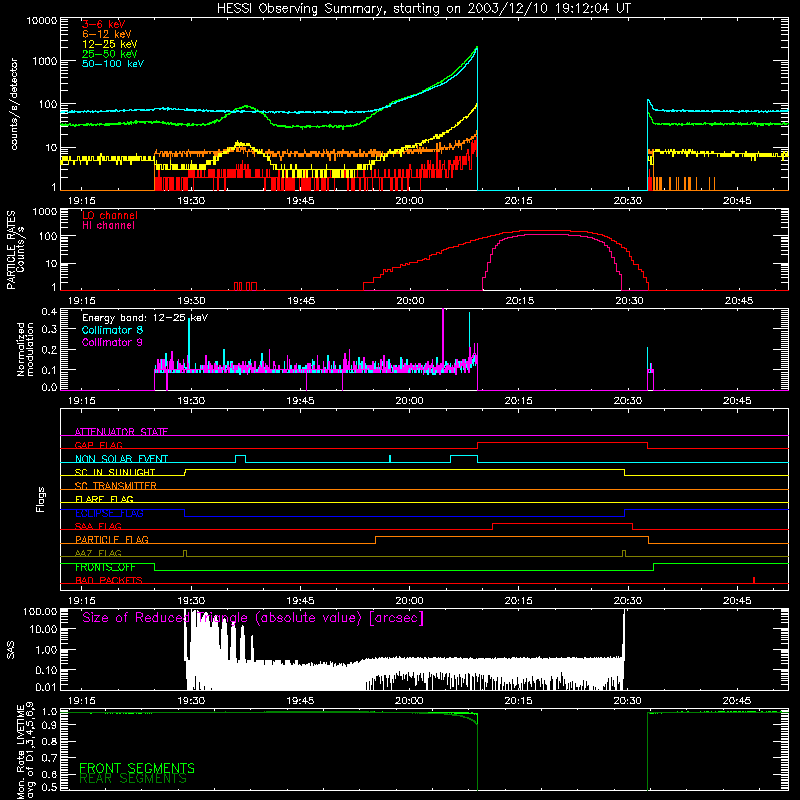The width and height of the screenshot is (800, 800).
Task: Click the GAP FLAG label
Action: click(x=98, y=445)
